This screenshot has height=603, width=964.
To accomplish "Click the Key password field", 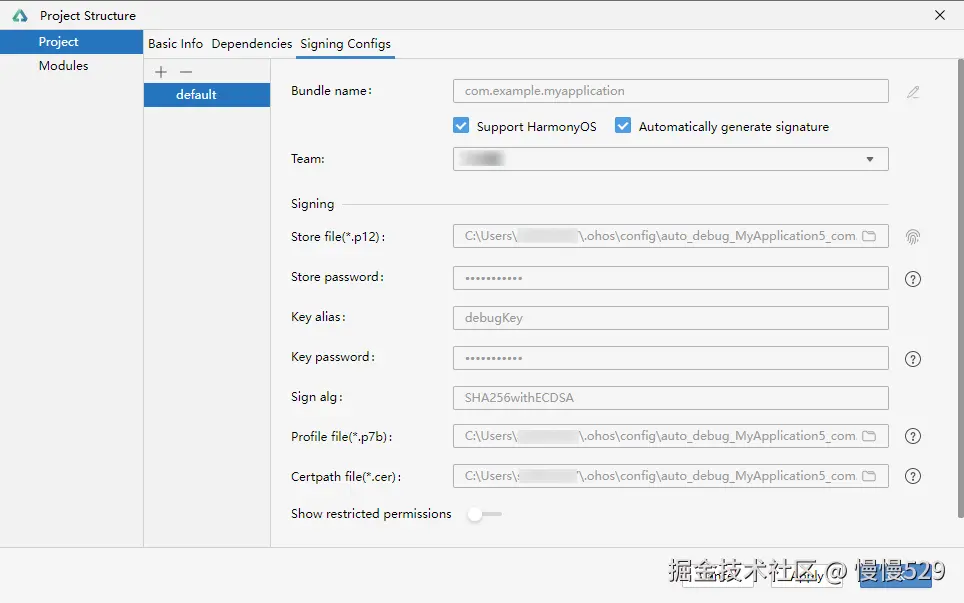I will coord(671,358).
